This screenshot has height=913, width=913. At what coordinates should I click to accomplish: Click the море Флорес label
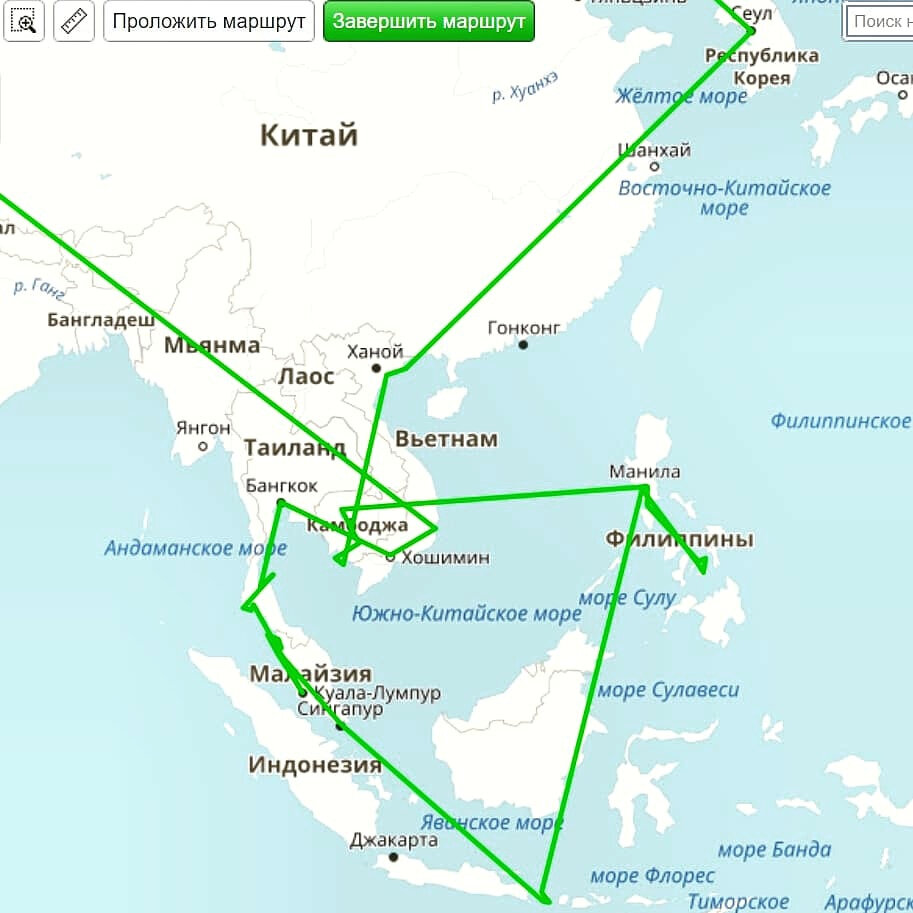[x=652, y=876]
